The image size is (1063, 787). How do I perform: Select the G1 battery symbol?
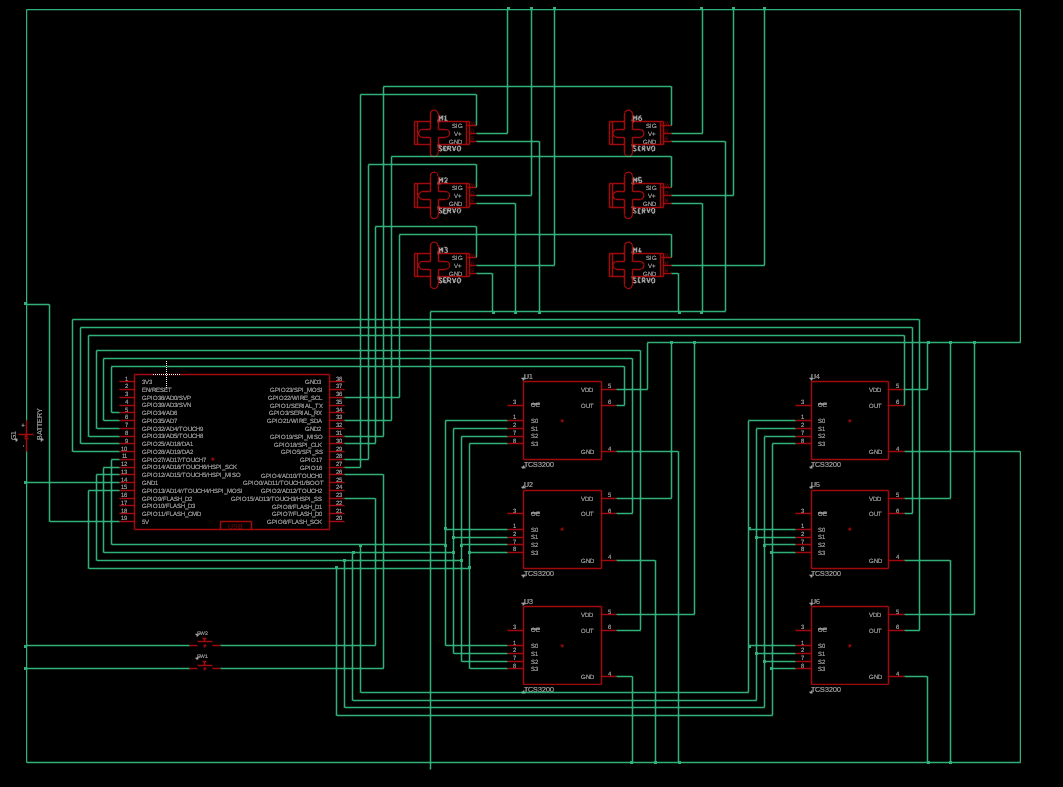pyautogui.click(x=24, y=436)
